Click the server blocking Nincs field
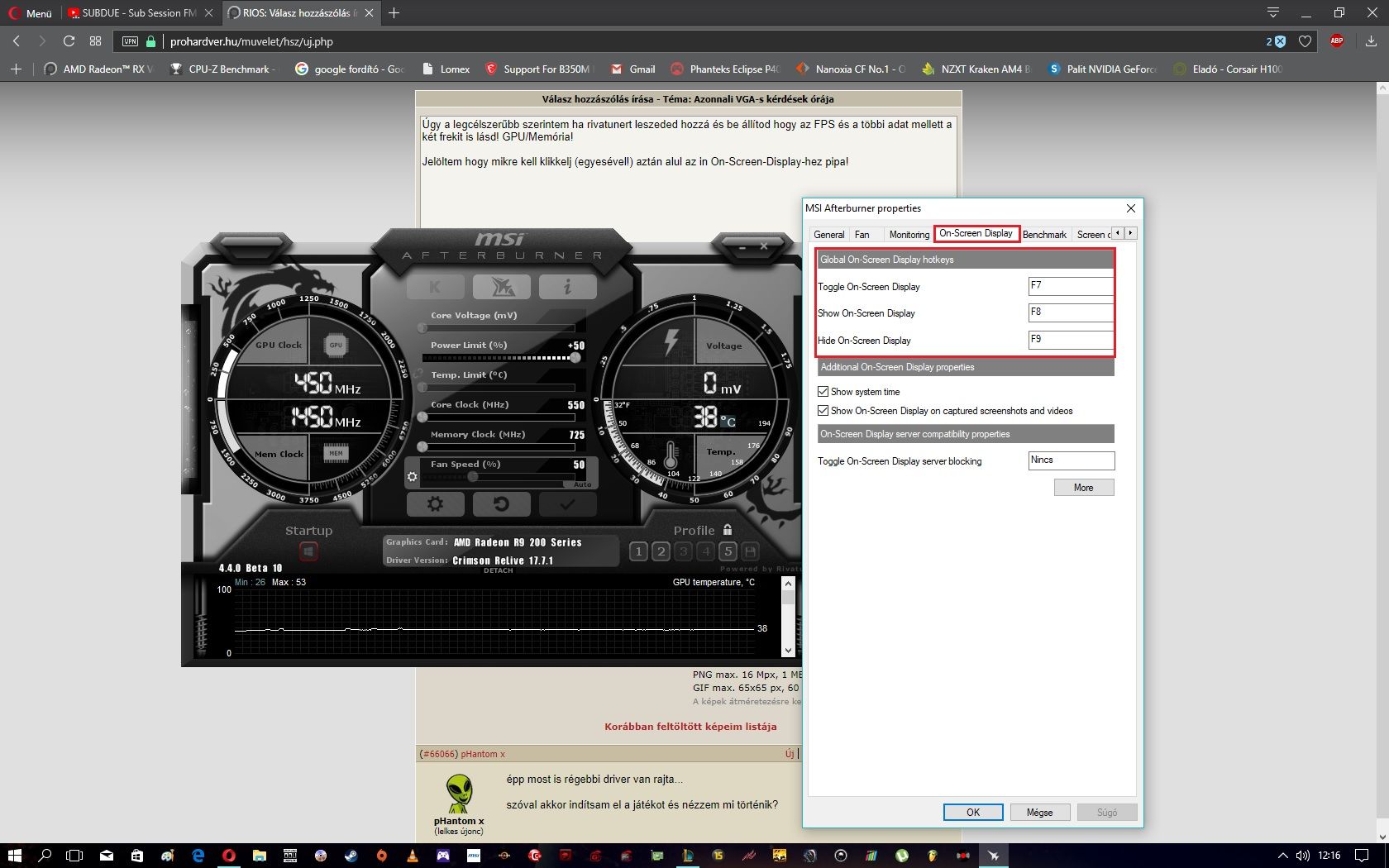This screenshot has width=1389, height=868. [1072, 460]
